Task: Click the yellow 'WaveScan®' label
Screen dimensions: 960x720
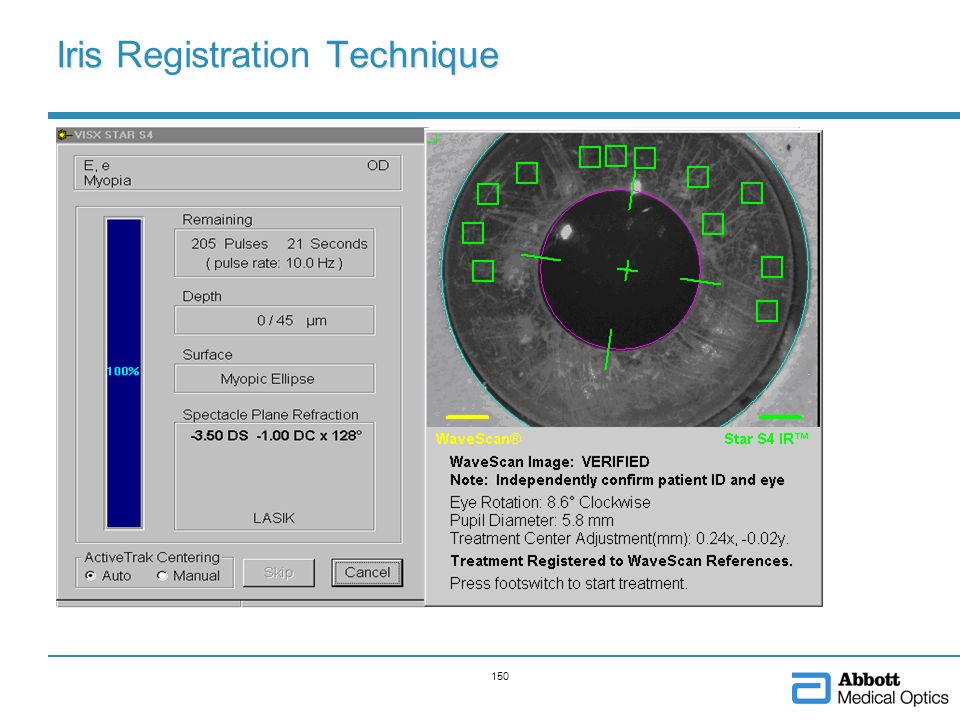Action: pos(479,439)
